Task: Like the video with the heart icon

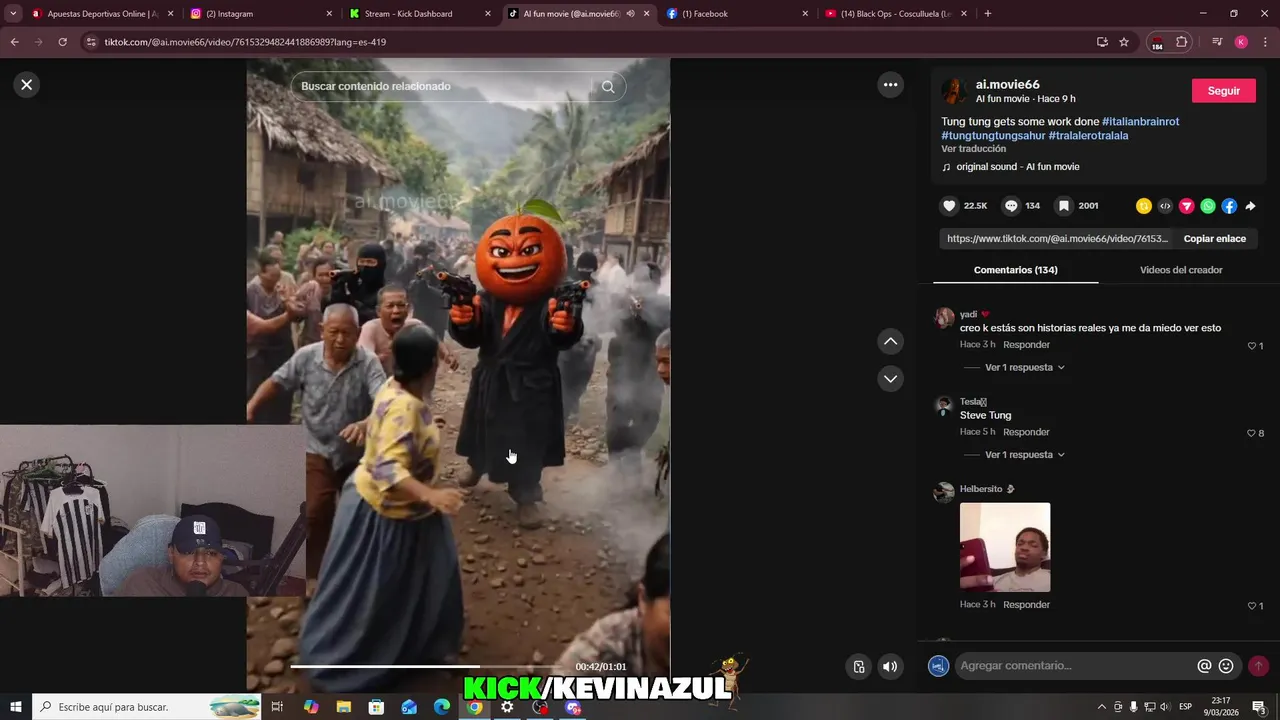Action: click(x=949, y=206)
